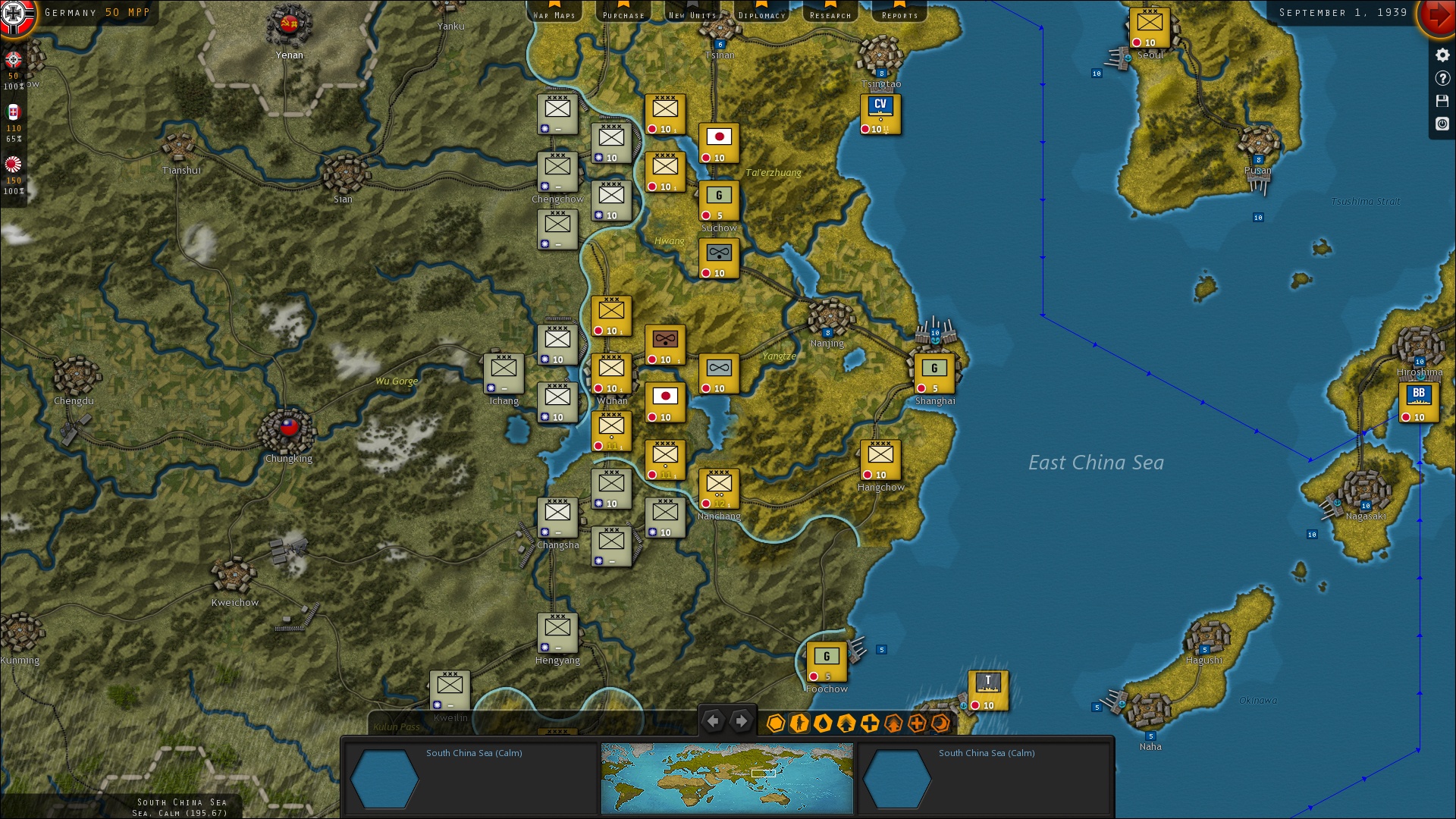Open the Purchase menu
Viewport: 1456px width, 819px height.
(623, 11)
